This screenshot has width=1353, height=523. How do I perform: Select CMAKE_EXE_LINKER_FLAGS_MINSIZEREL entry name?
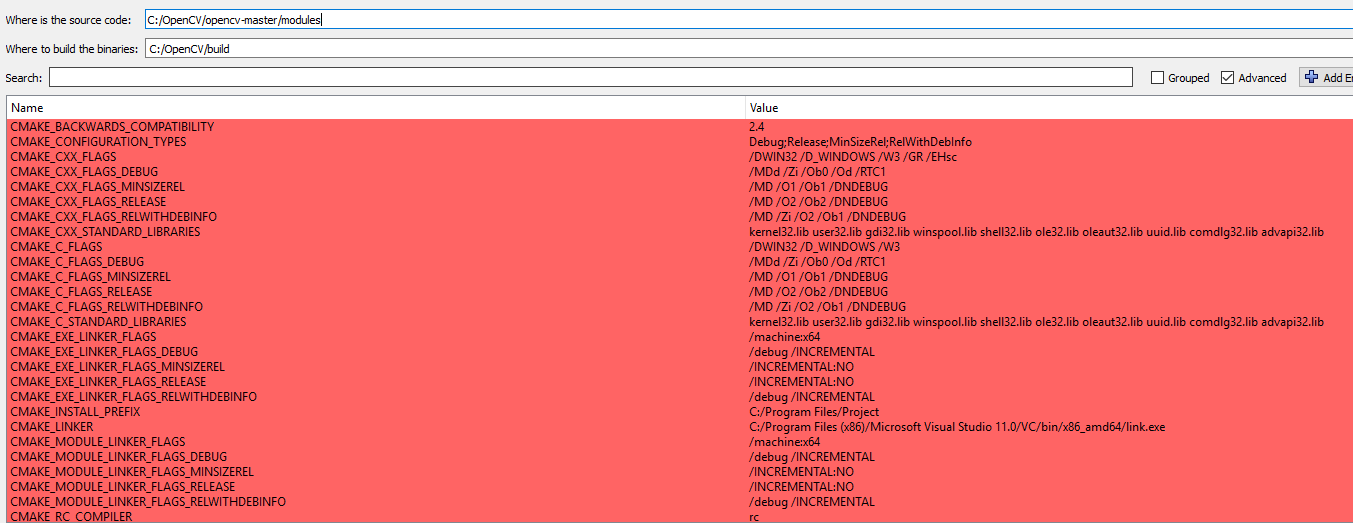117,367
